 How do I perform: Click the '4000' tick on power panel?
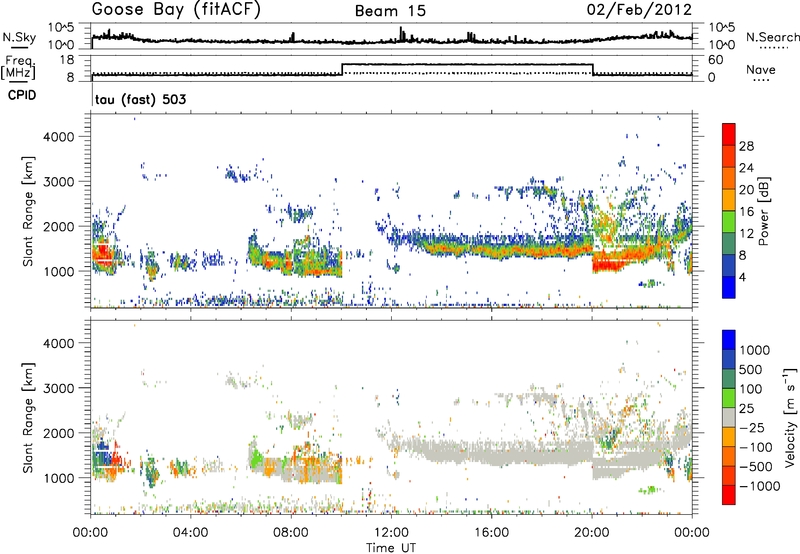click(58, 137)
